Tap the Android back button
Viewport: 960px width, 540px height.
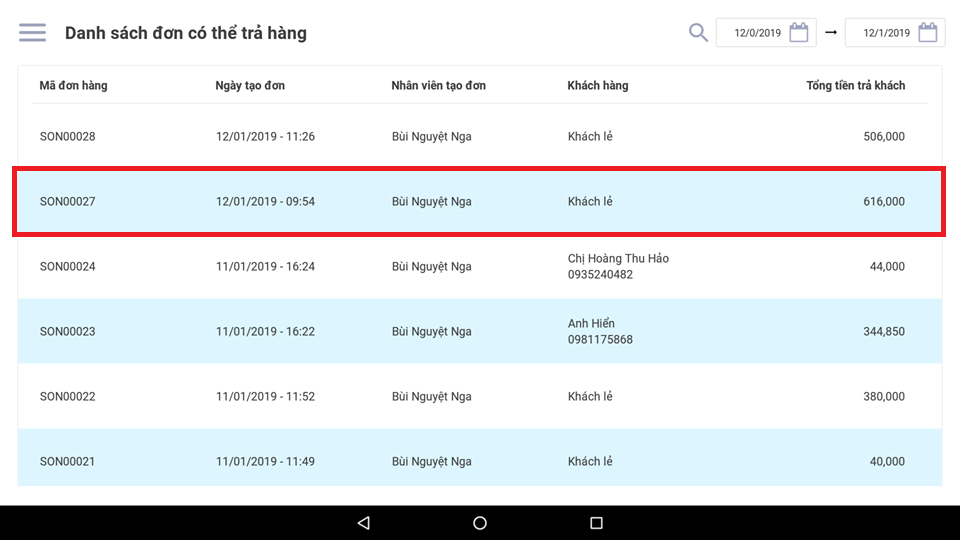point(363,523)
